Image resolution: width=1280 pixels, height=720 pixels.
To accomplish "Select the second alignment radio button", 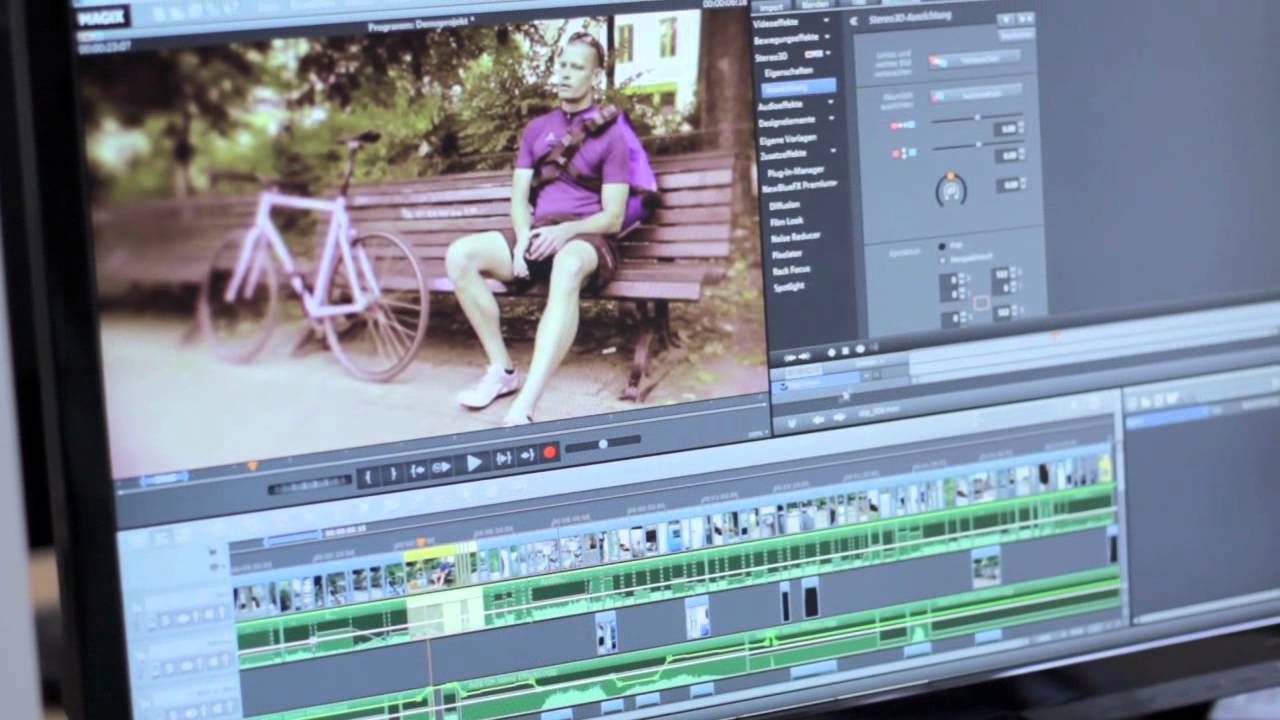I will pos(942,260).
